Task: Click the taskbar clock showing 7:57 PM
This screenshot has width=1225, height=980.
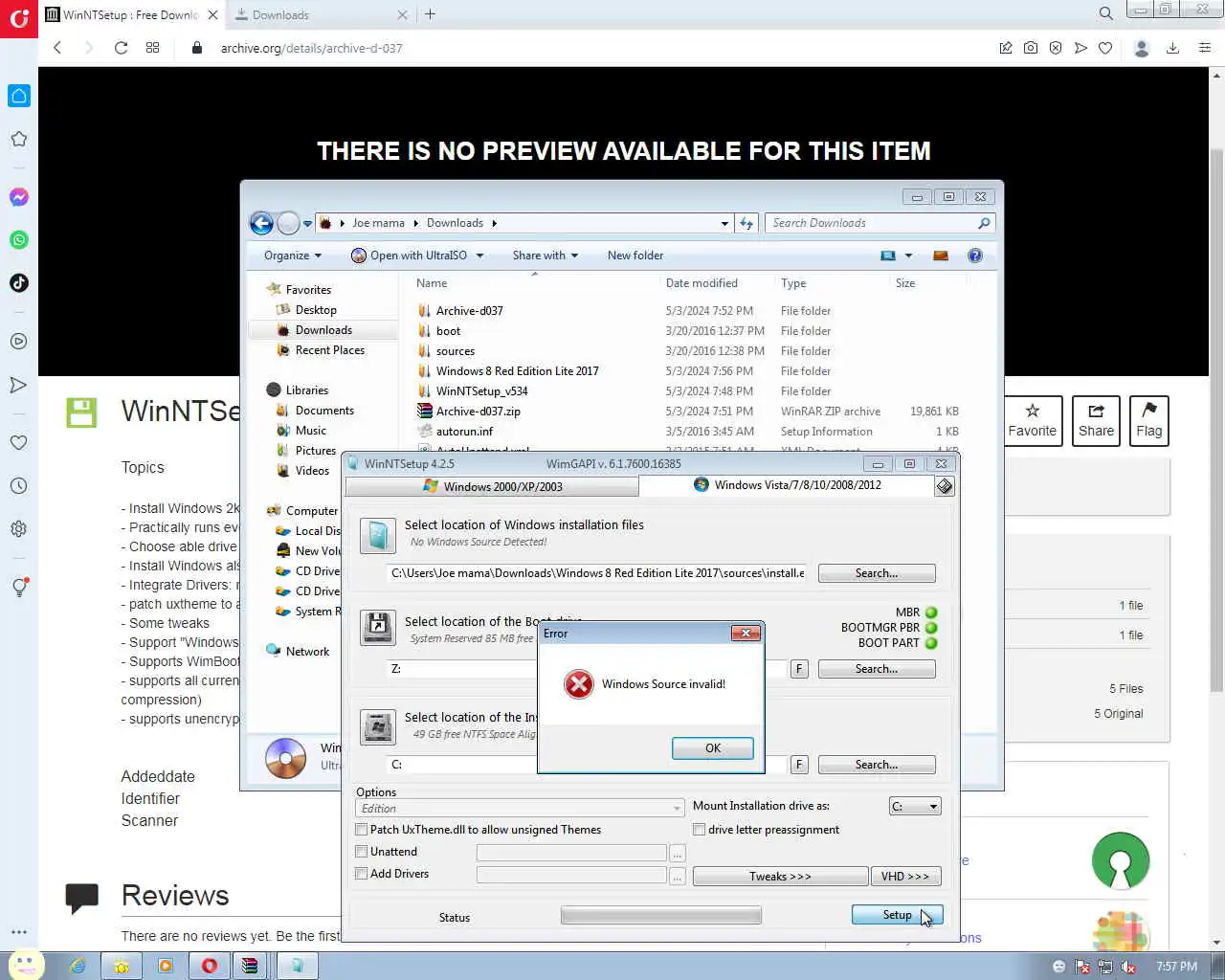Action: pos(1176,967)
